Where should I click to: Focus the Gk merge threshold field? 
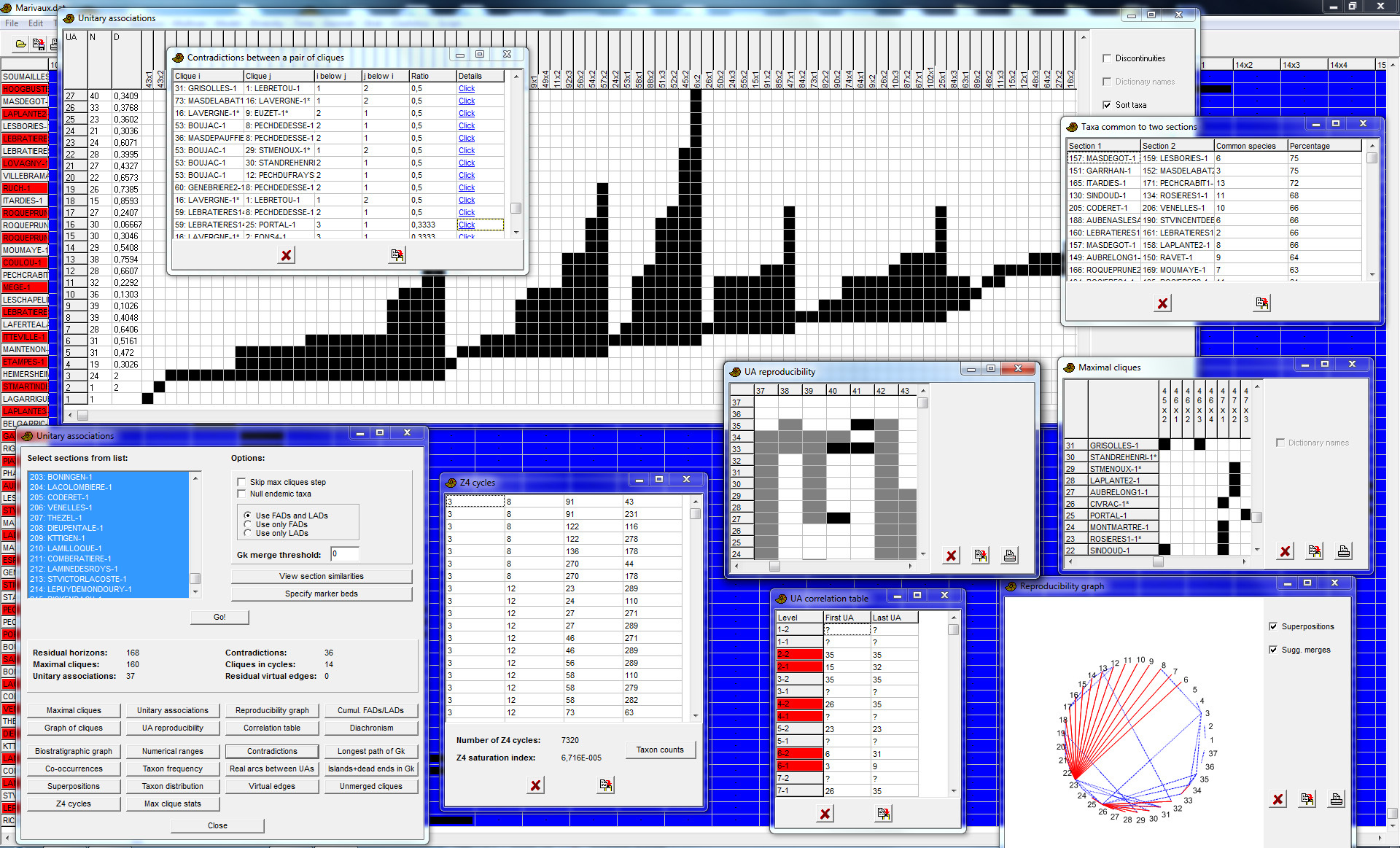coord(344,554)
